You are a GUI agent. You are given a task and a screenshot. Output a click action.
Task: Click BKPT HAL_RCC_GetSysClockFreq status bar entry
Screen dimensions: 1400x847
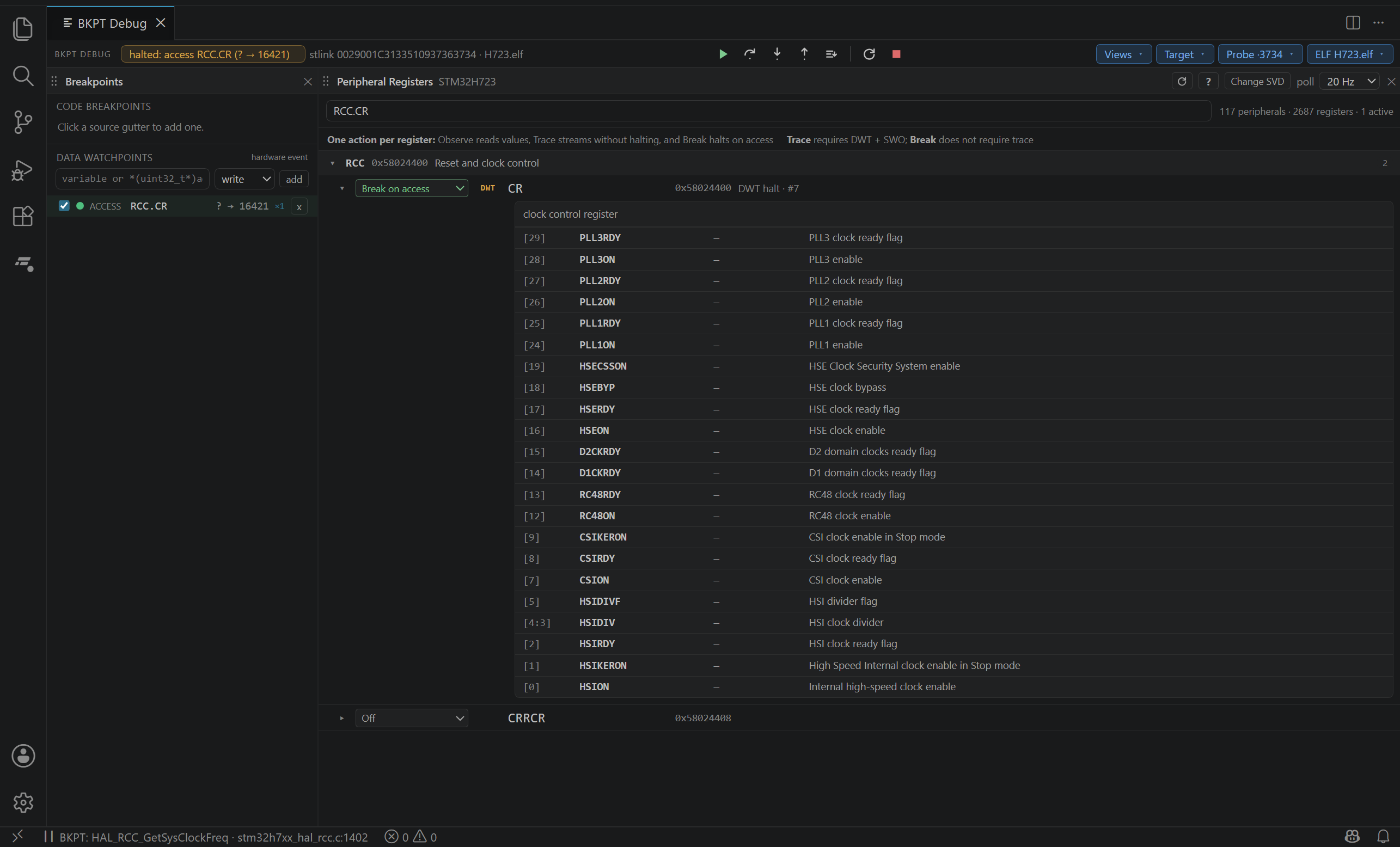point(206,837)
